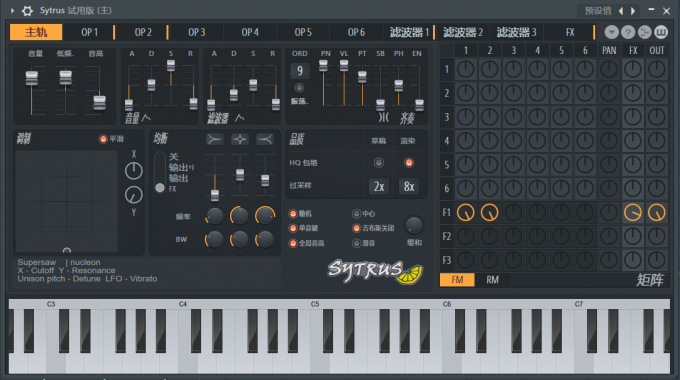680x380 pixels.
Task: Open the OP 6 operator tab
Action: pyautogui.click(x=356, y=32)
